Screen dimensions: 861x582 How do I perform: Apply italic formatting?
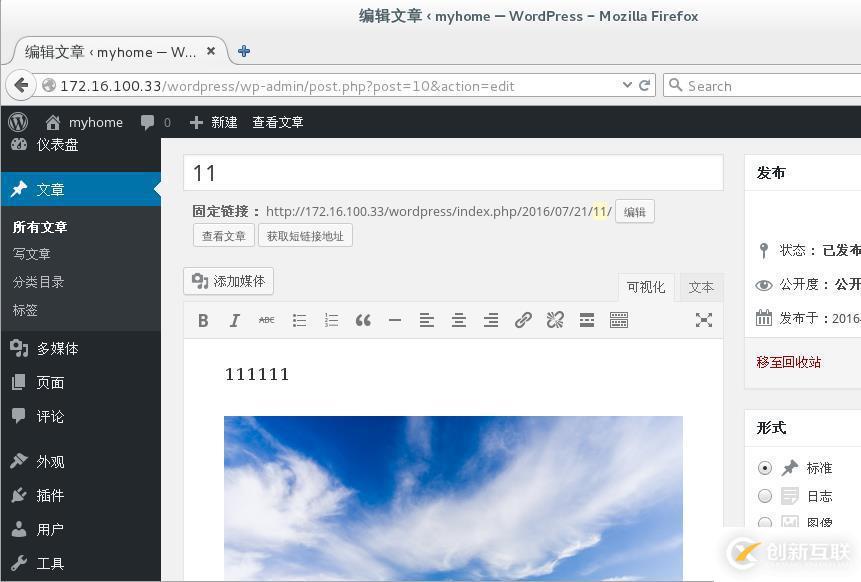235,320
